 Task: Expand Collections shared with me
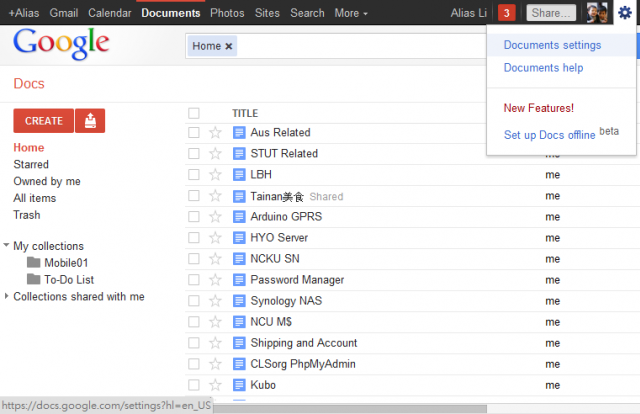point(6,296)
